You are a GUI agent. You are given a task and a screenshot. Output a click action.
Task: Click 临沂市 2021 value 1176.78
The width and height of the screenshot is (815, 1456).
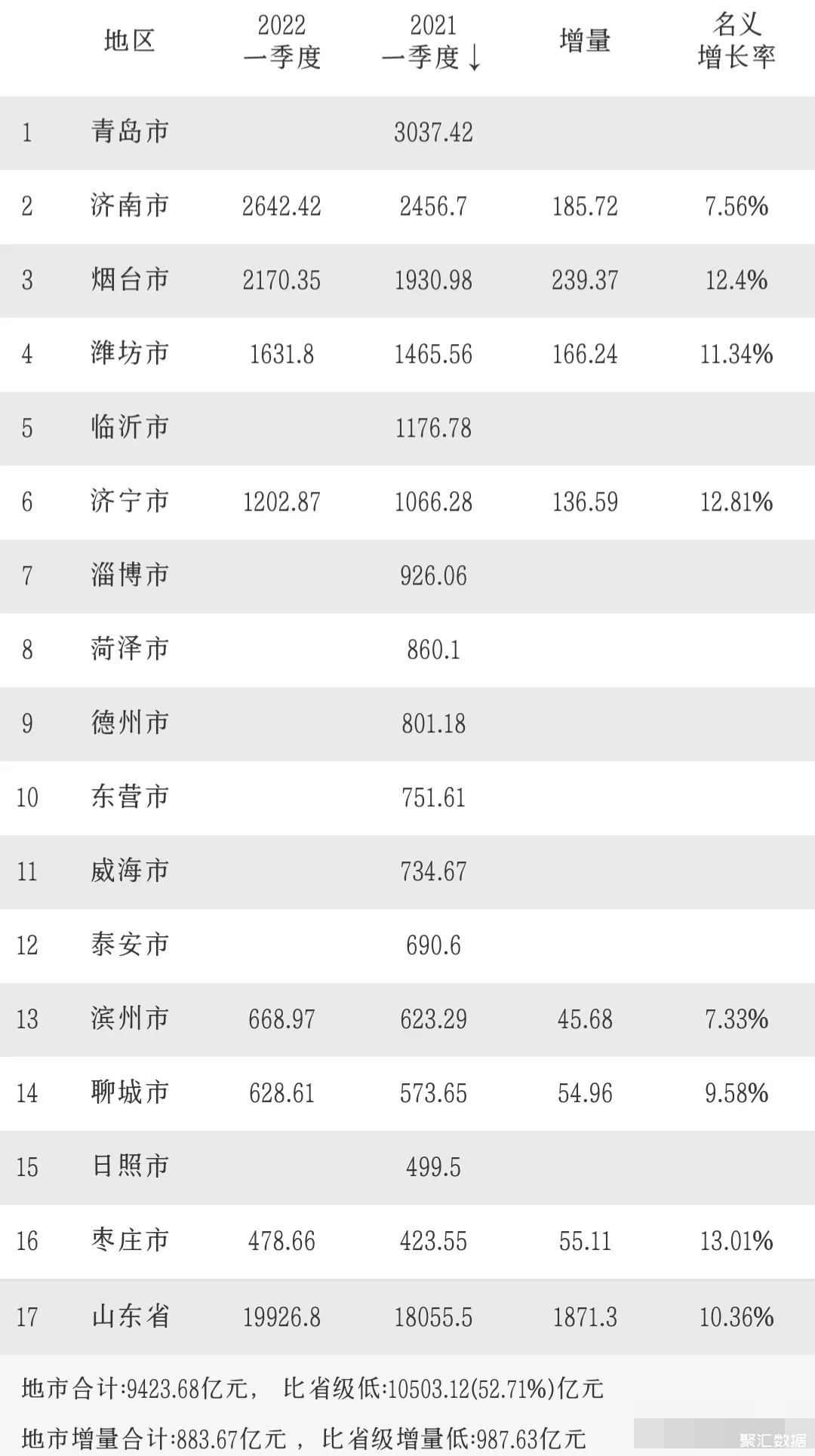(x=433, y=428)
